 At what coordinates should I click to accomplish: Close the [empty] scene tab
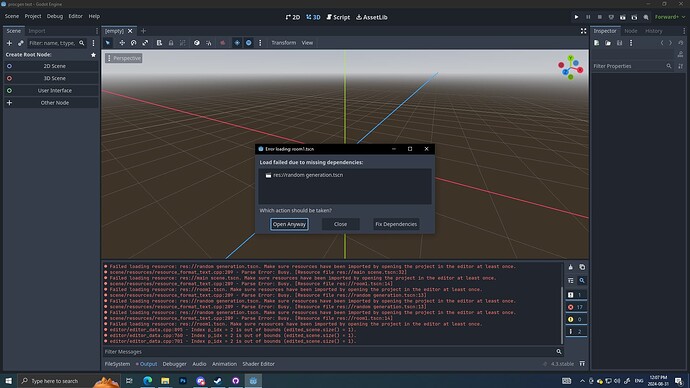130,31
